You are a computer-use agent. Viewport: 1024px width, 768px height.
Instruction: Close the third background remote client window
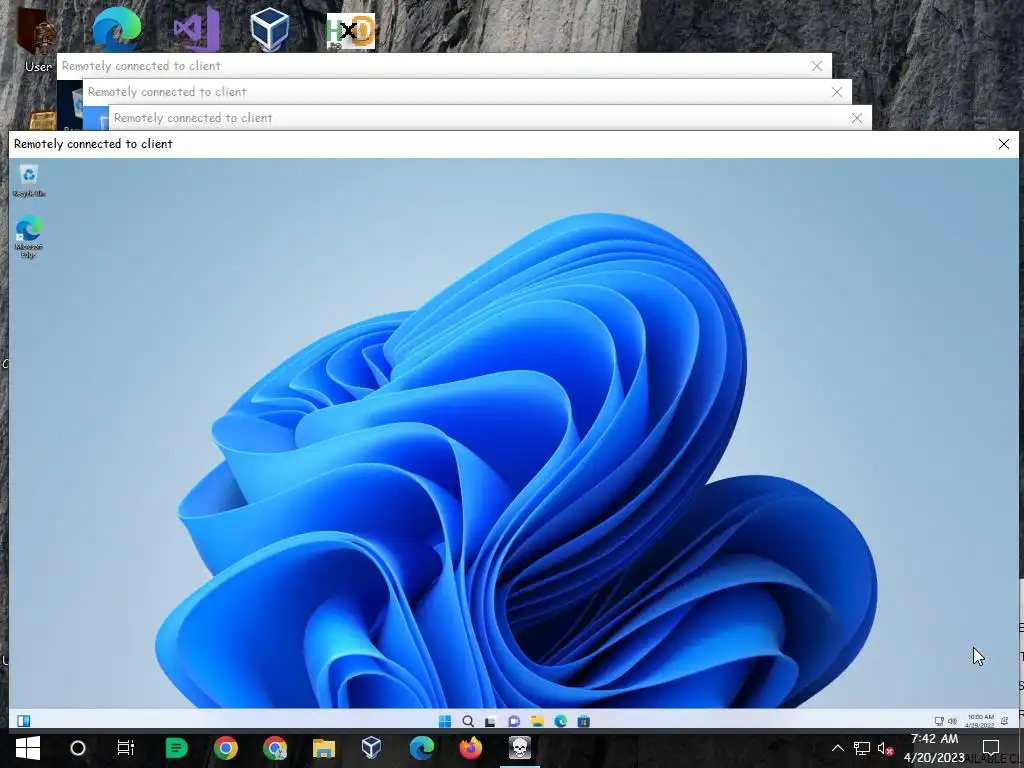click(857, 118)
